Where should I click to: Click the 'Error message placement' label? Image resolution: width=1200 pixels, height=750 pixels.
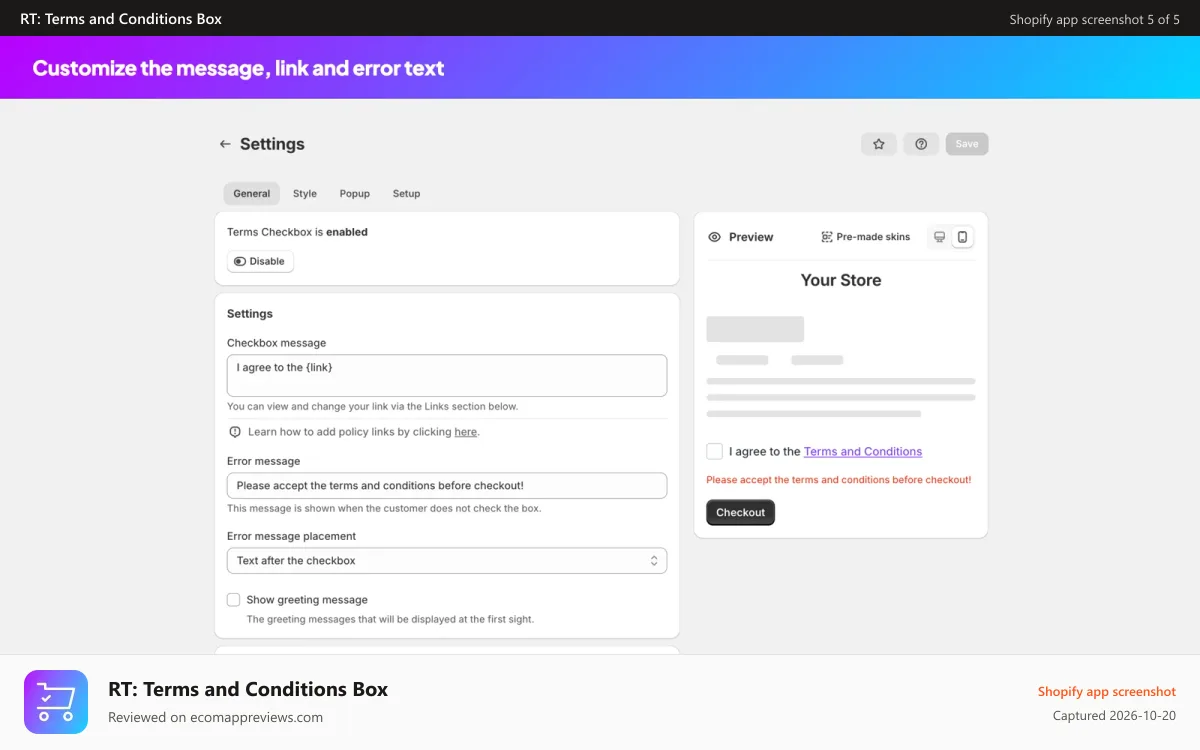point(291,536)
